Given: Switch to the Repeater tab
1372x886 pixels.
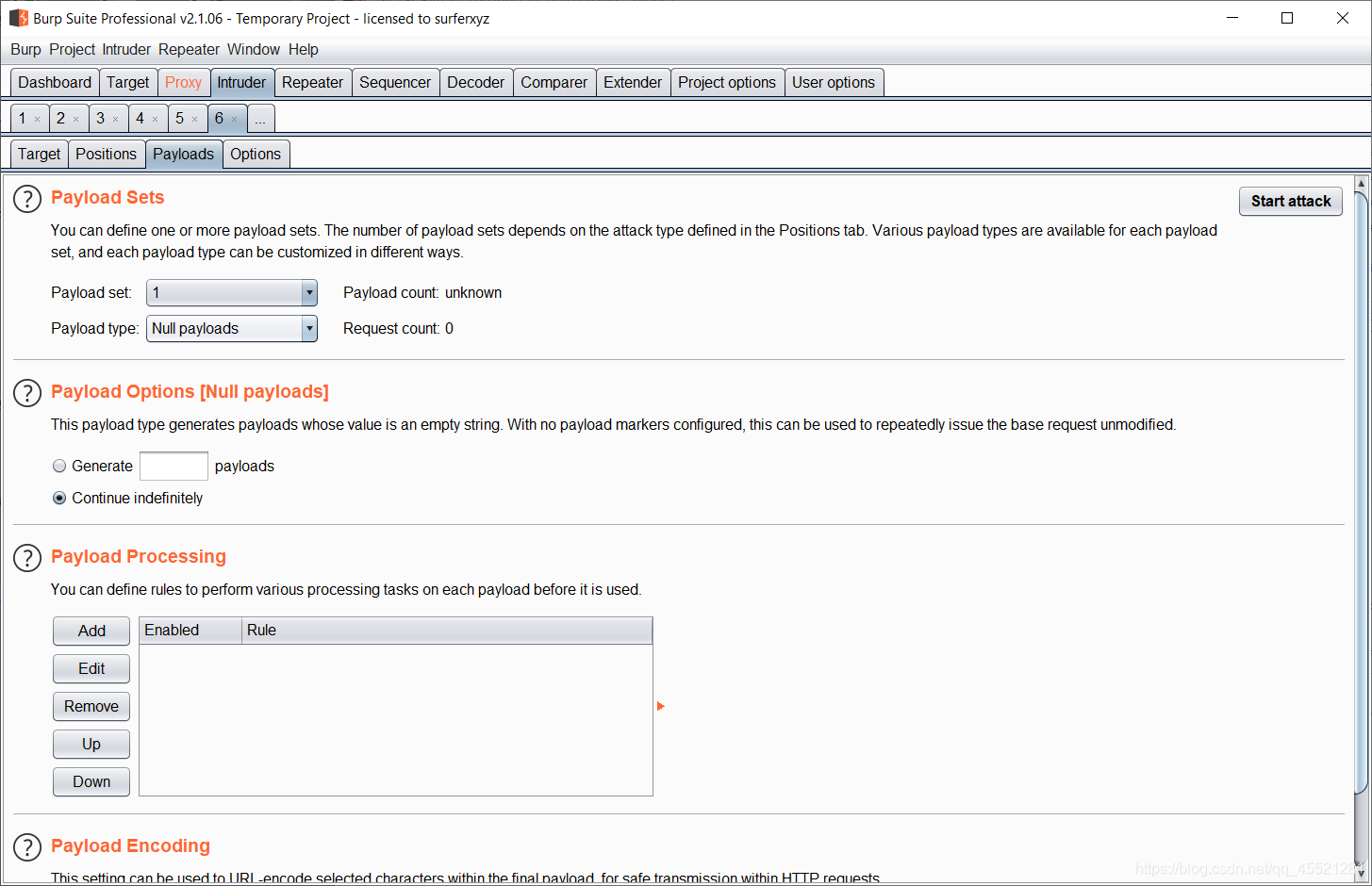Looking at the screenshot, I should (x=313, y=83).
